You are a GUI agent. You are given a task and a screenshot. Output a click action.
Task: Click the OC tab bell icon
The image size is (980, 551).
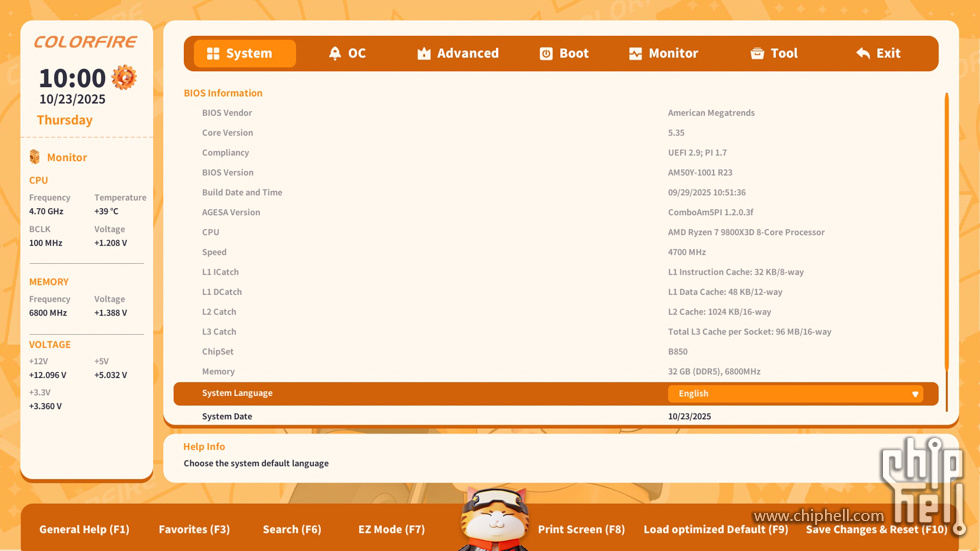[x=335, y=54]
